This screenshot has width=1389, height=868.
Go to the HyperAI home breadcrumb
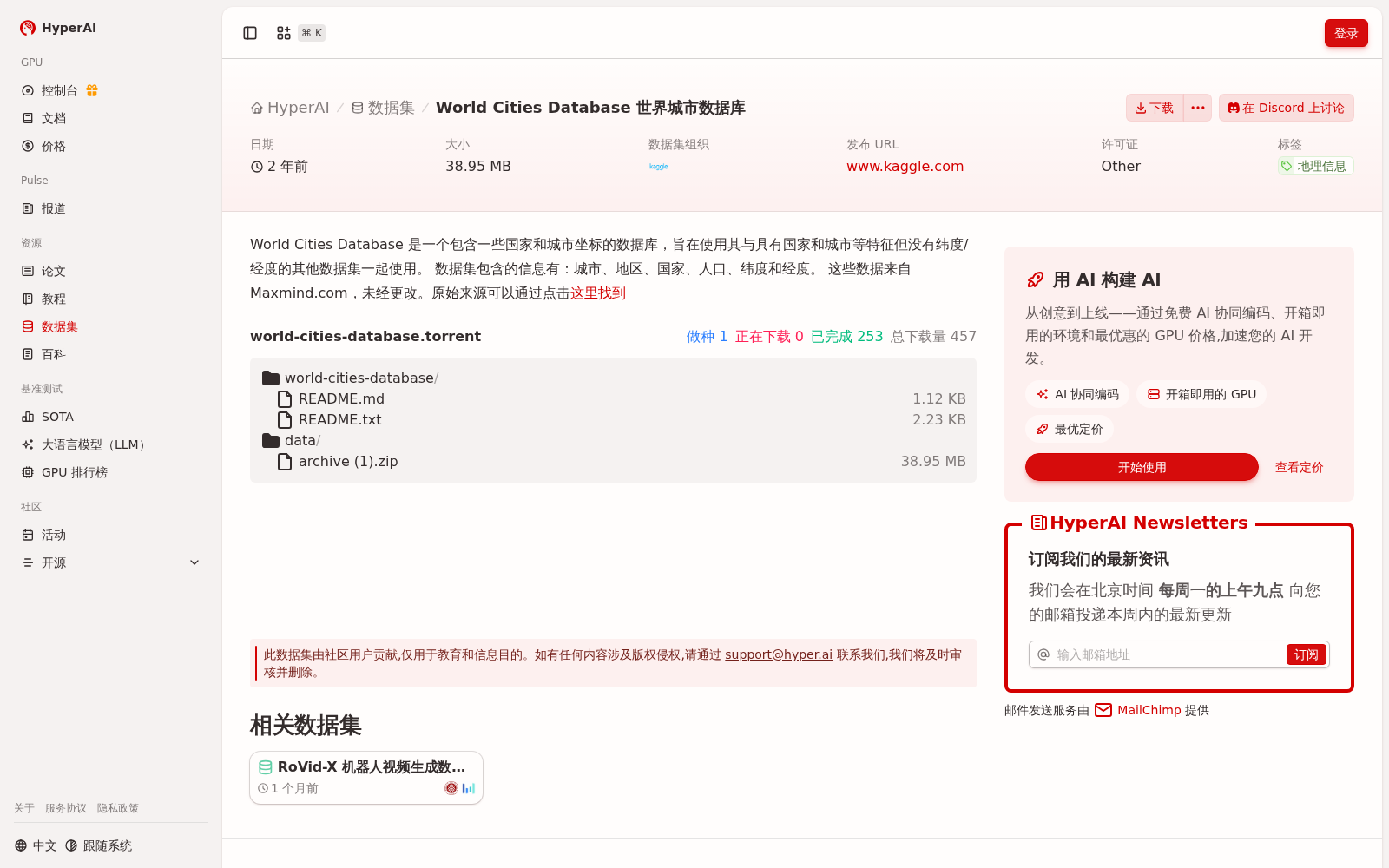pos(290,108)
